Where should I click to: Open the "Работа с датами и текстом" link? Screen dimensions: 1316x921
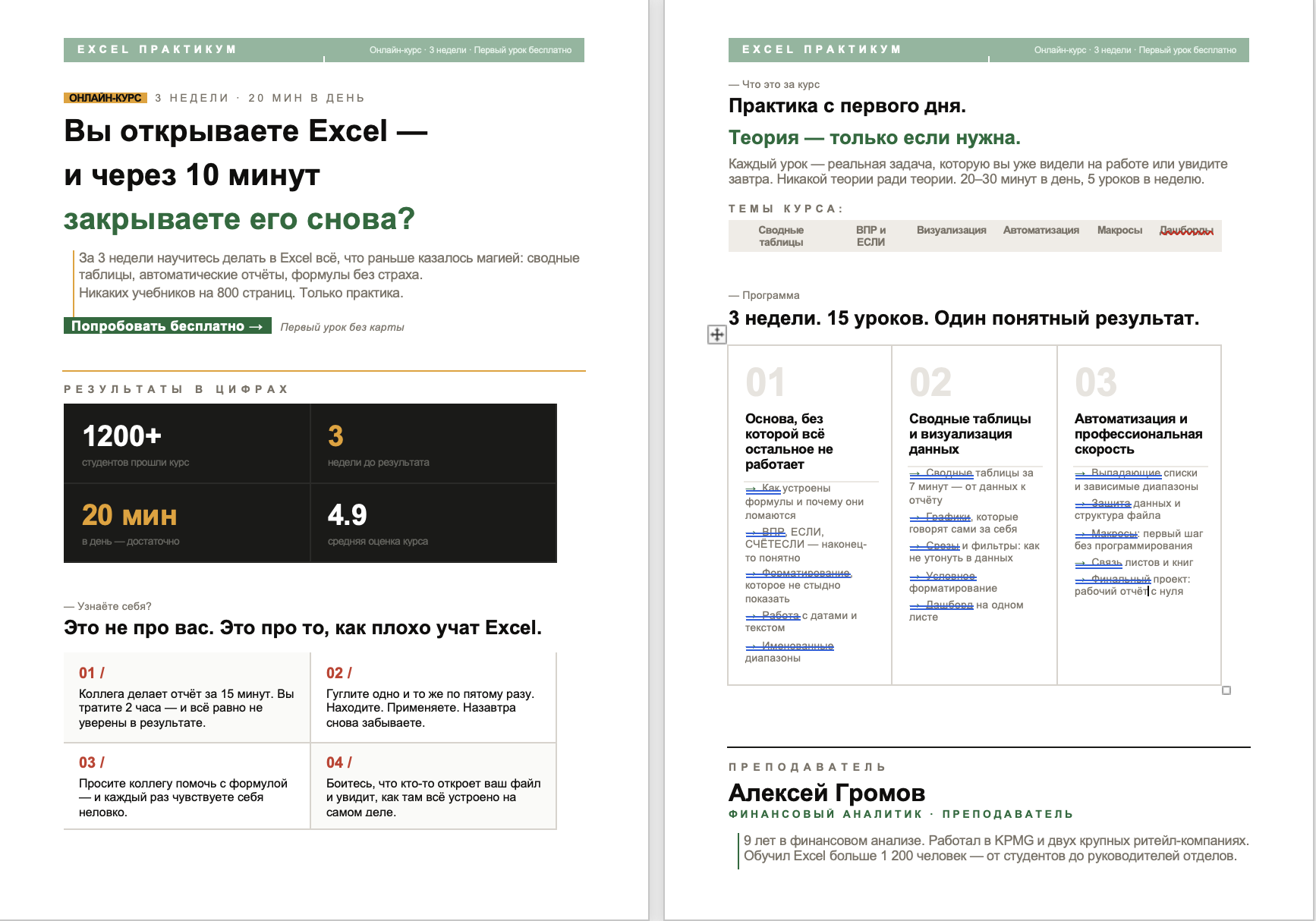(782, 615)
